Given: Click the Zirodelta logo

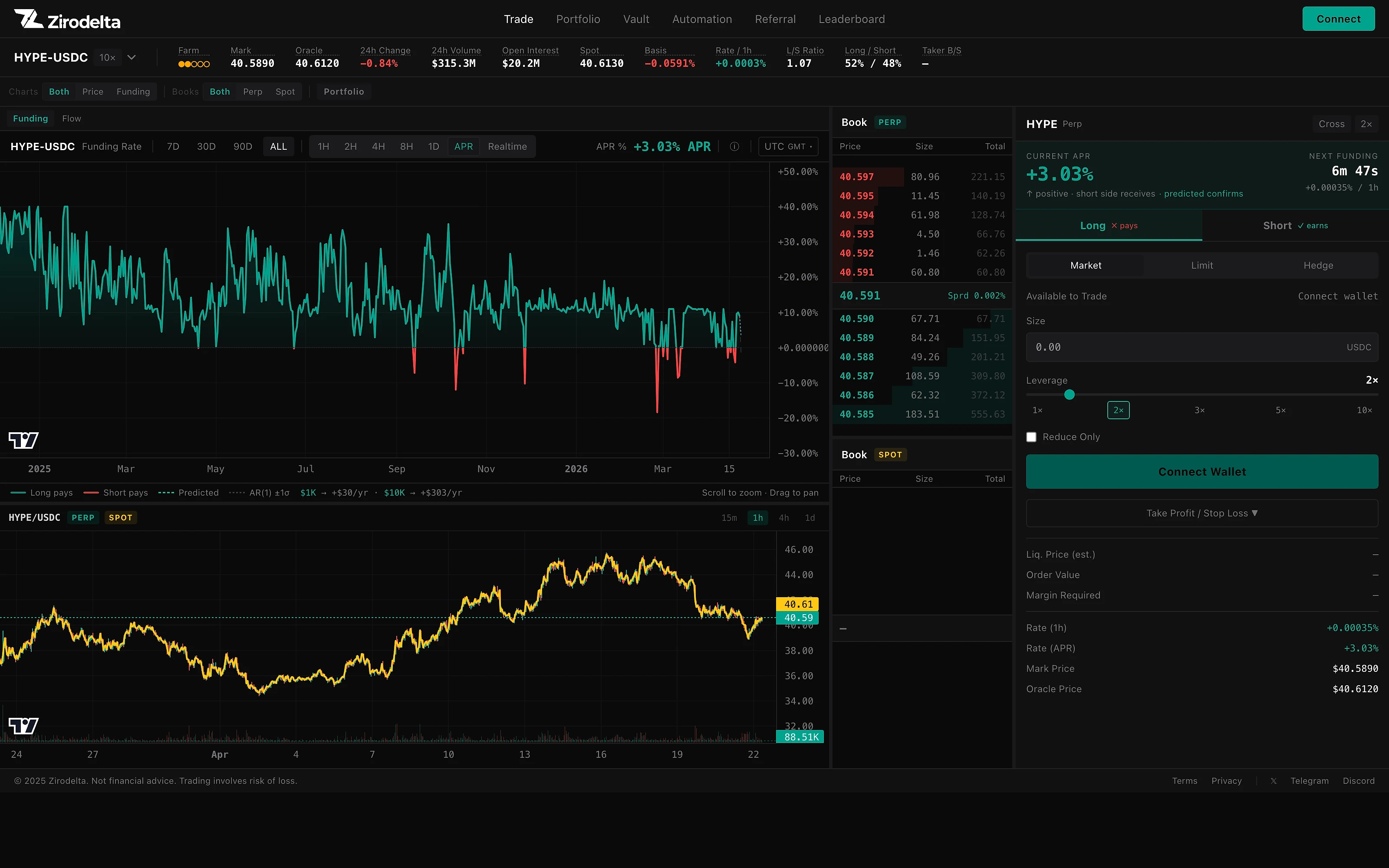Looking at the screenshot, I should click(67, 20).
